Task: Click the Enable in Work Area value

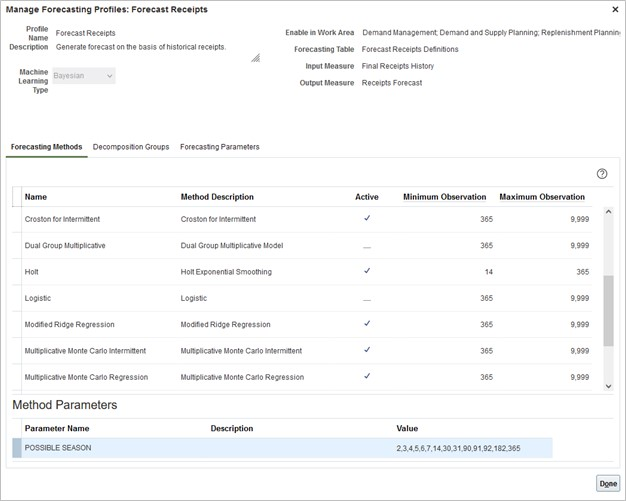Action: 491,33
